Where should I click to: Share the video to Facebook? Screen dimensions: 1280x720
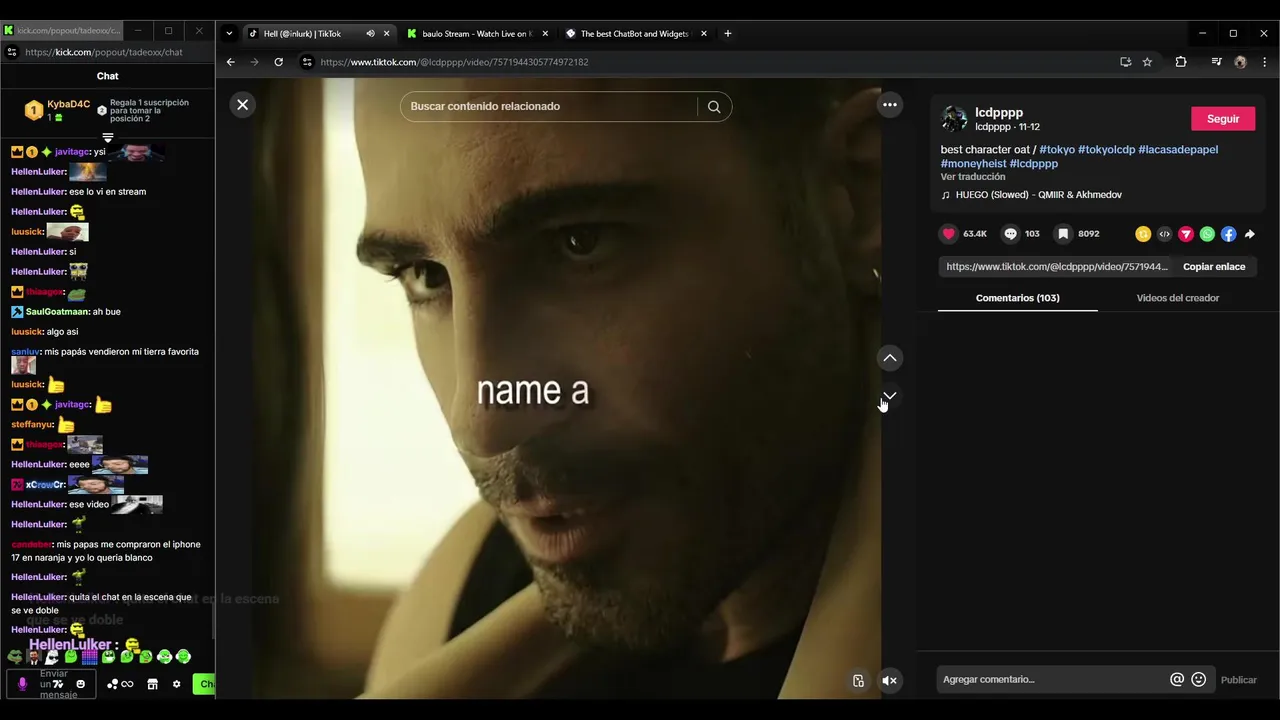point(1228,234)
